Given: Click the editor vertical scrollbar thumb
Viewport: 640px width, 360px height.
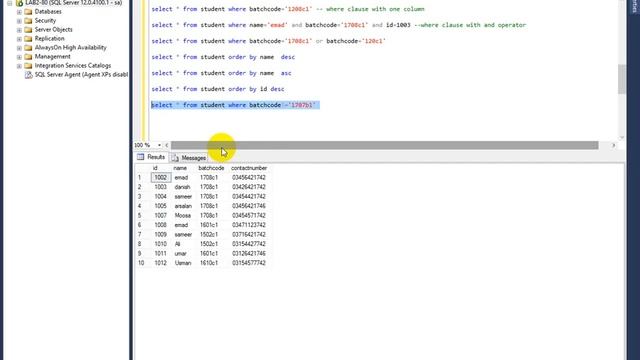Looking at the screenshot, I should click(621, 79).
